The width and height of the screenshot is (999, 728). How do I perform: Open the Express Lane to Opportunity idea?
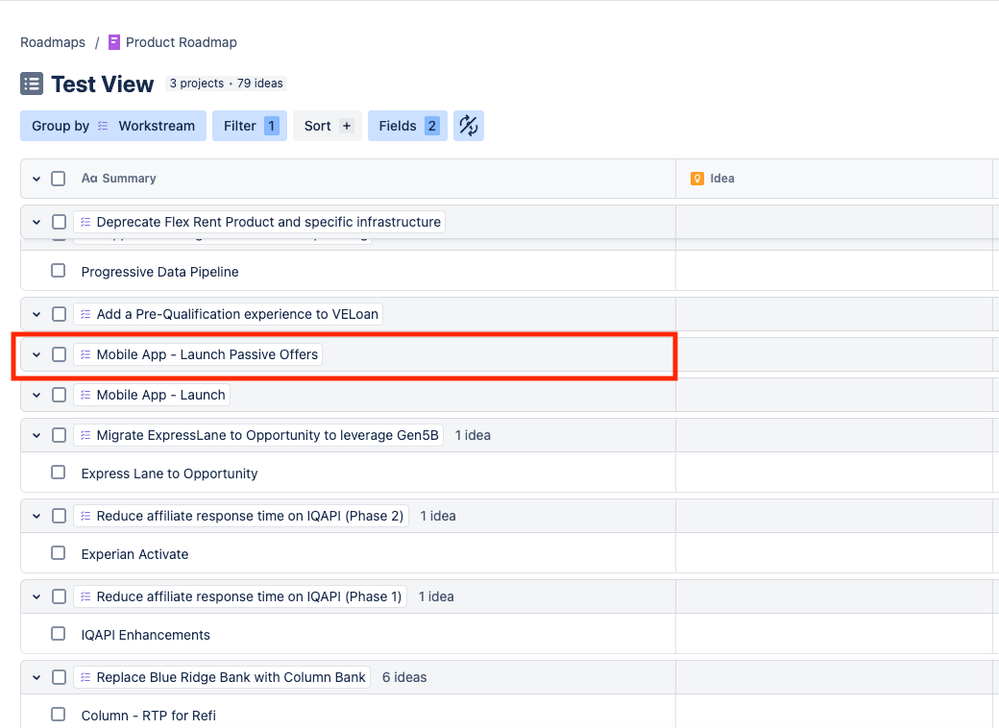pos(169,474)
